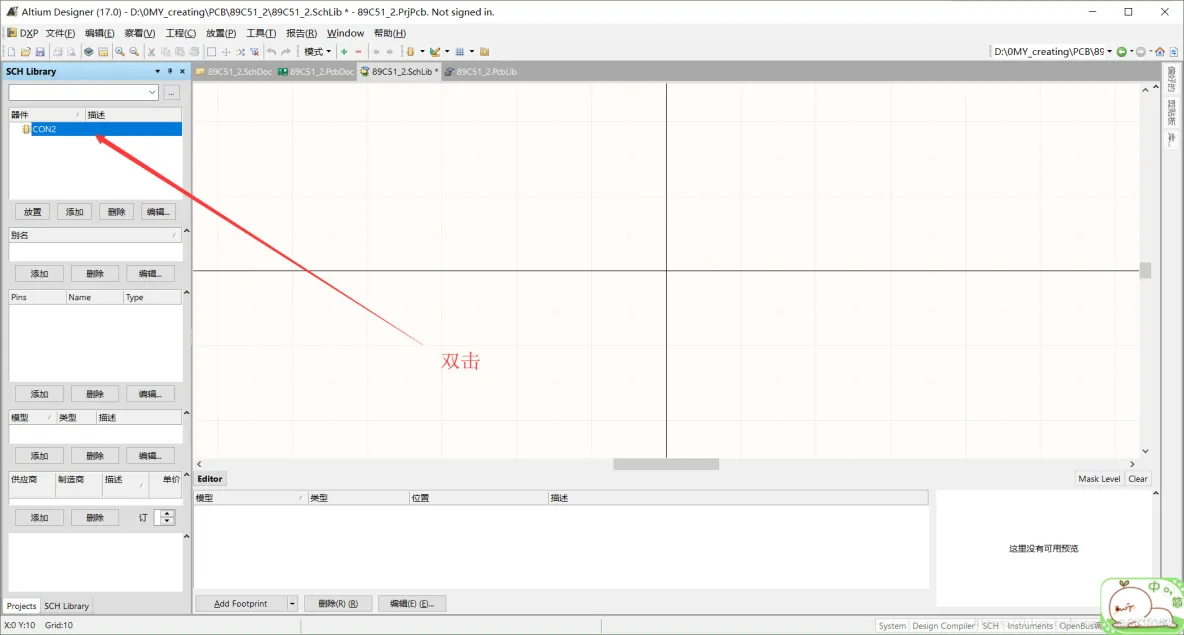This screenshot has height=635, width=1184.
Task: Open the 模式 mode dropdown
Action: pos(317,51)
